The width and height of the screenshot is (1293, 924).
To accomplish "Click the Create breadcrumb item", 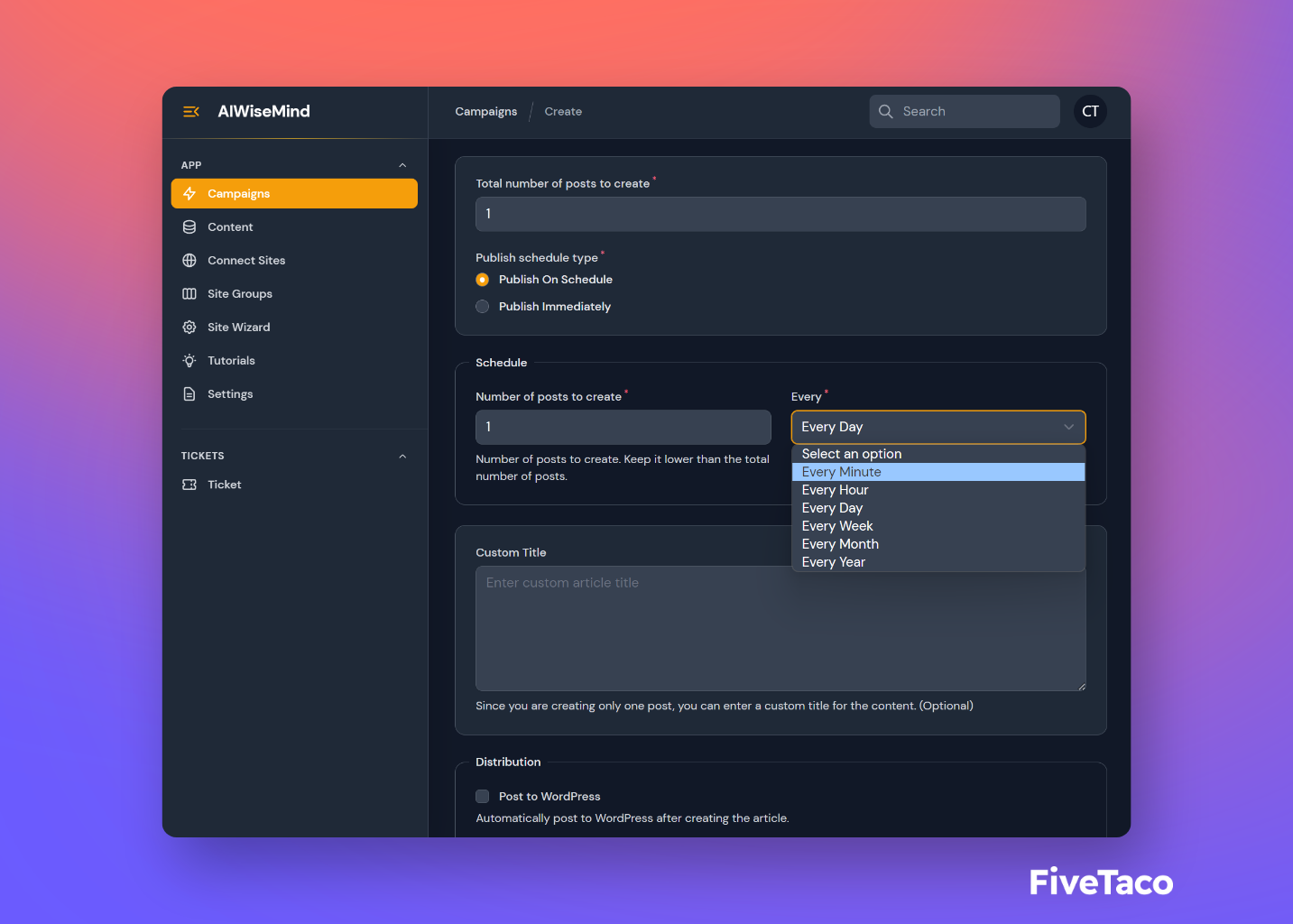I will point(563,112).
